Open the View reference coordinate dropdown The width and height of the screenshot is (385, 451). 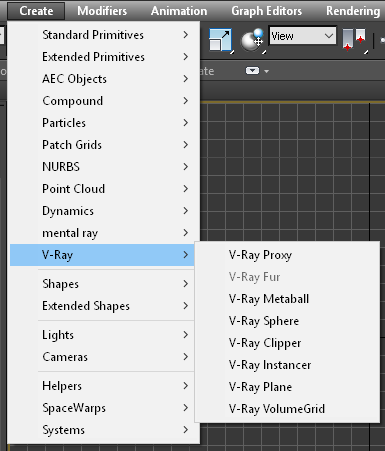pyautogui.click(x=302, y=36)
